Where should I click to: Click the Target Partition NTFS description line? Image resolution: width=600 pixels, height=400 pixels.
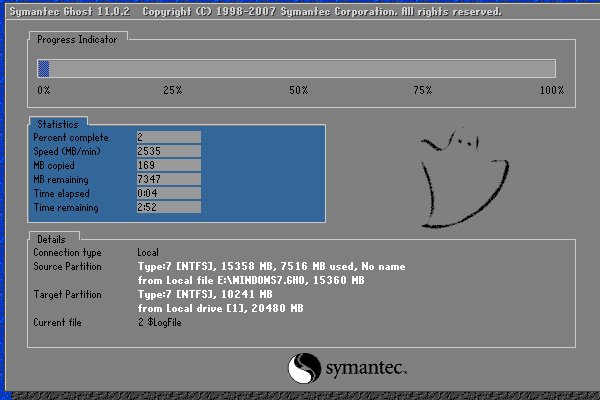[205, 294]
